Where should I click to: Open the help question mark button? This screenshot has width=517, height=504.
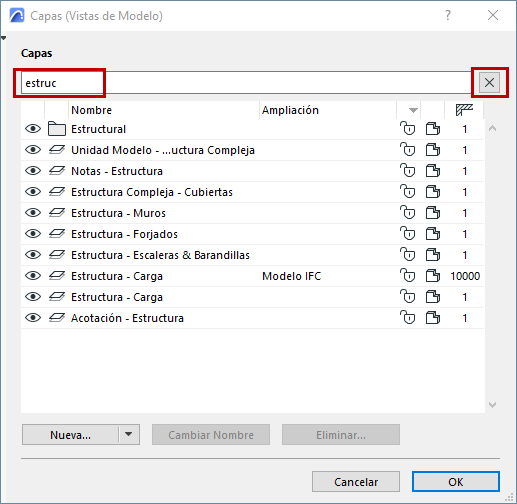click(448, 15)
